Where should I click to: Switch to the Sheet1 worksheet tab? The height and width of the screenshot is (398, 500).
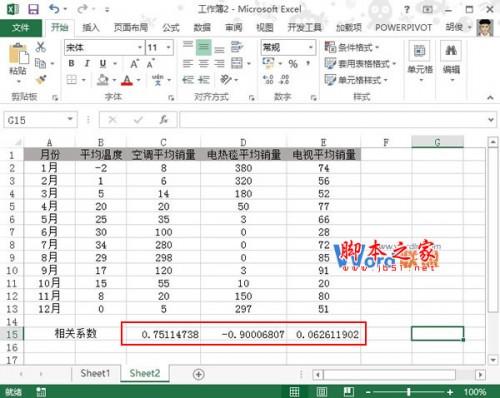pos(95,373)
